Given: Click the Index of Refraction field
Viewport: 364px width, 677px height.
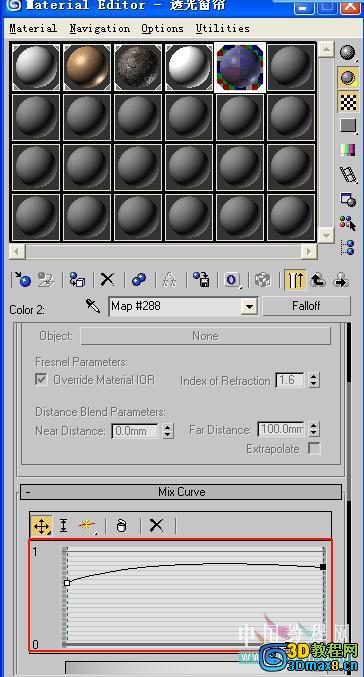Looking at the screenshot, I should click(x=290, y=380).
